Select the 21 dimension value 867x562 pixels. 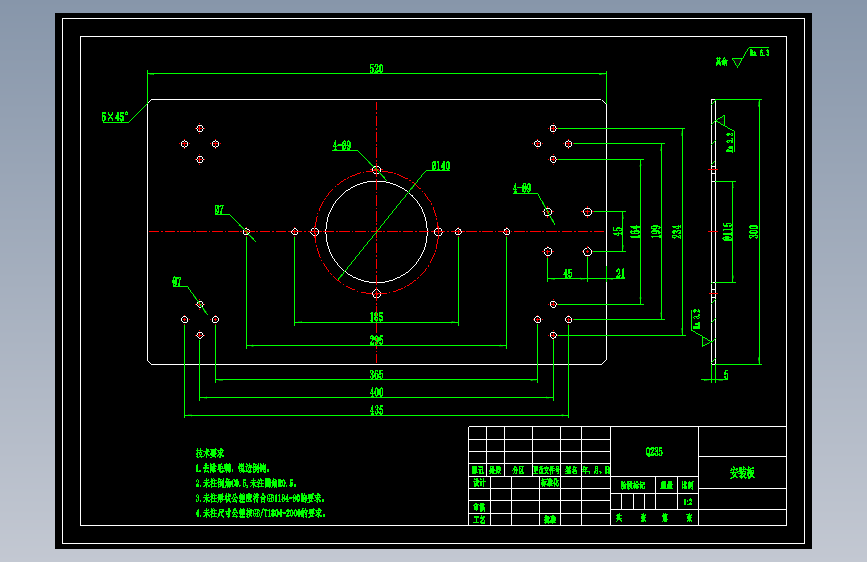(x=620, y=273)
